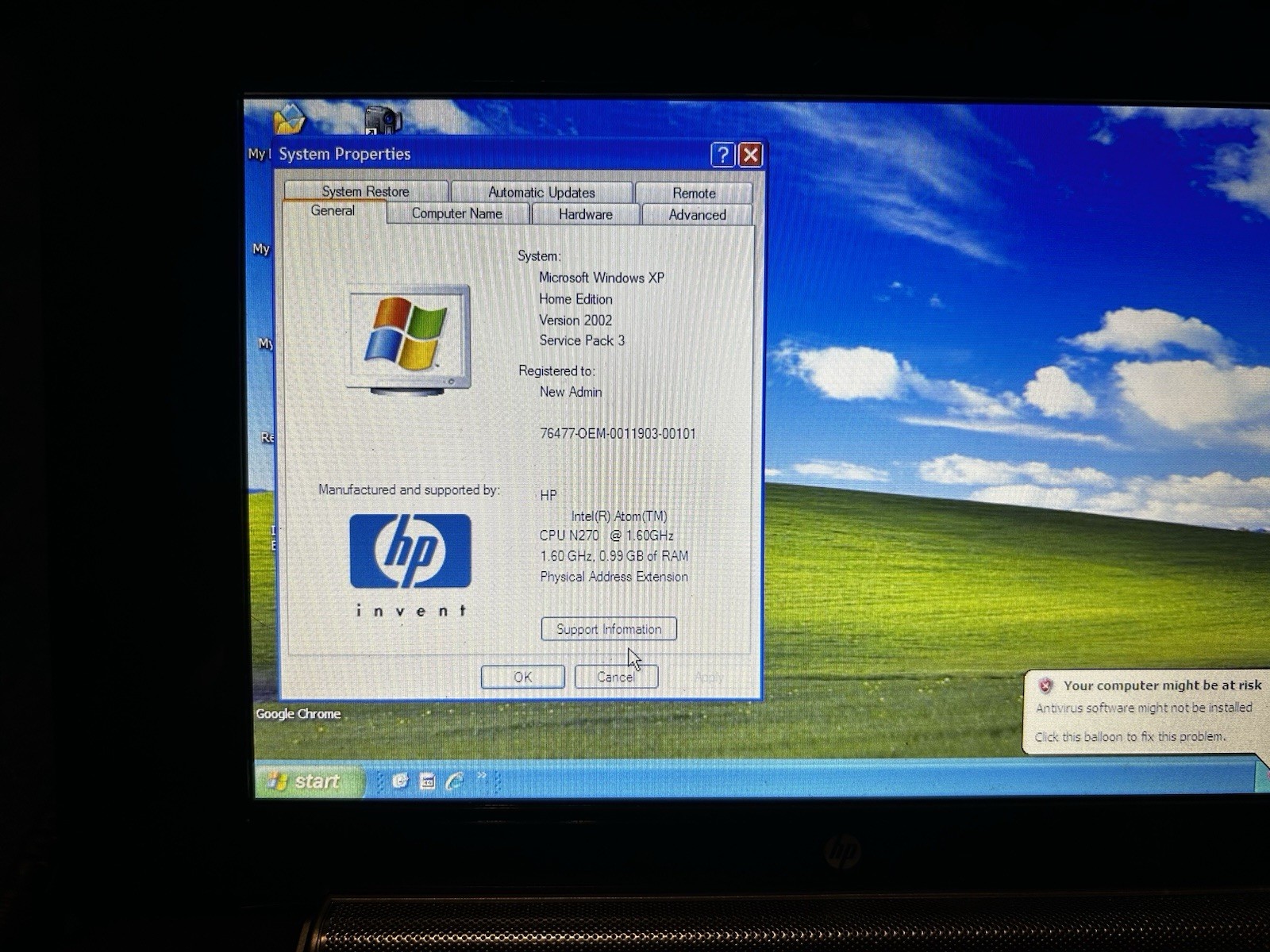The width and height of the screenshot is (1270, 952).
Task: Switch to the Automatic Updates tab
Action: [x=541, y=192]
